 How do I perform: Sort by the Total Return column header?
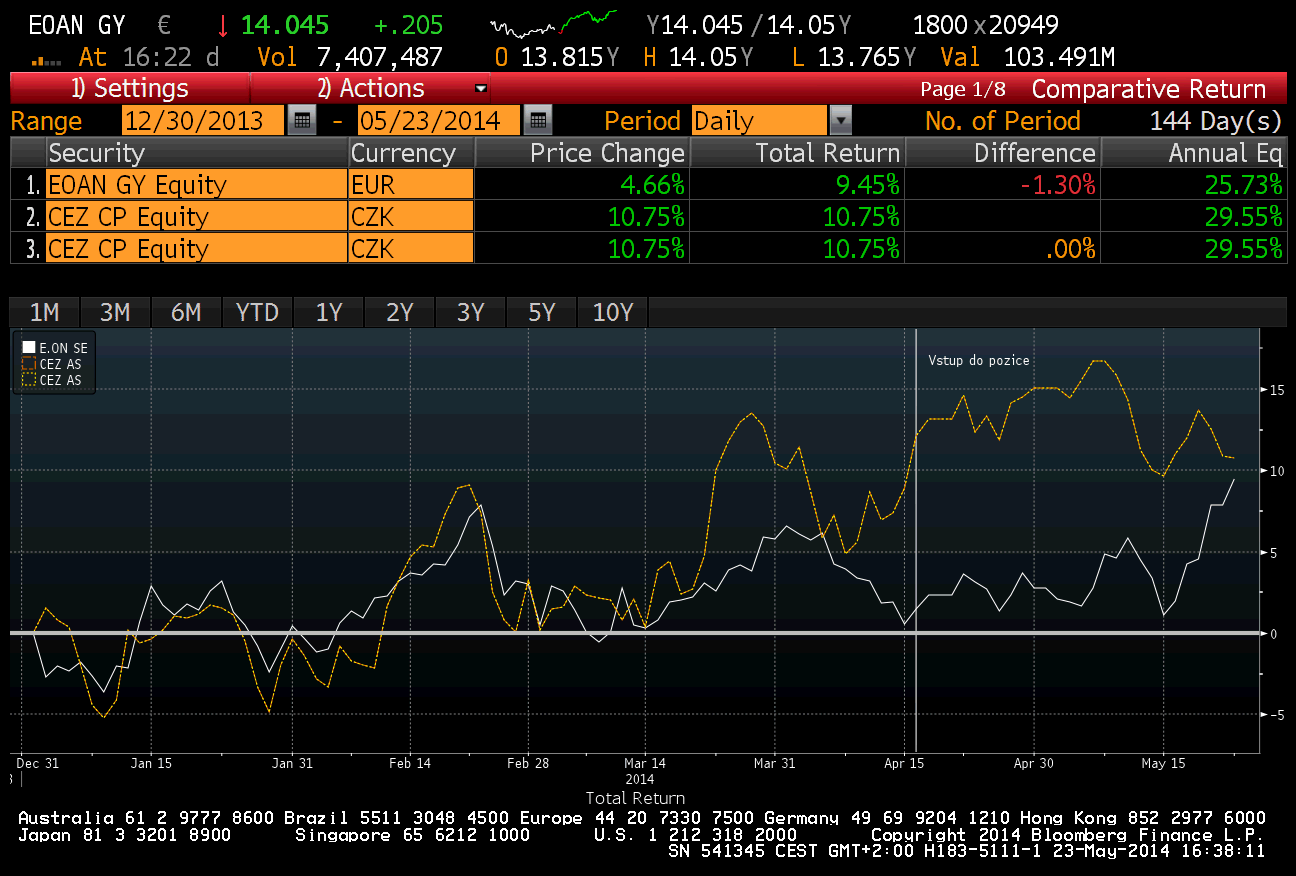797,153
